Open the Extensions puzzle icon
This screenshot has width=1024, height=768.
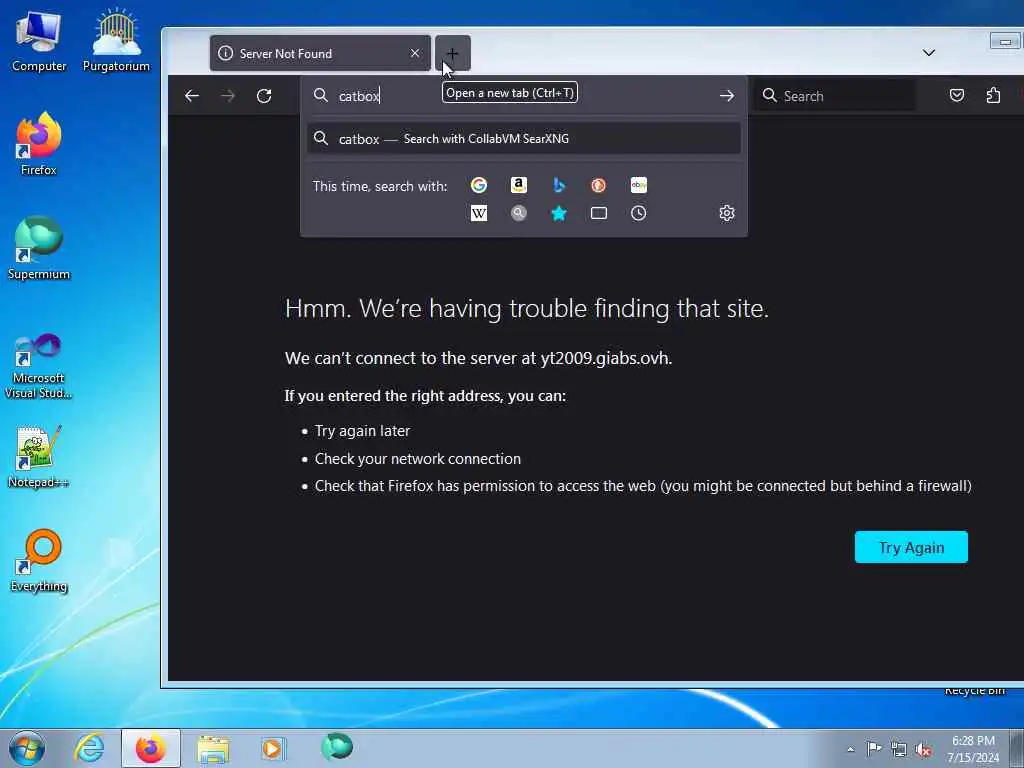pyautogui.click(x=993, y=96)
